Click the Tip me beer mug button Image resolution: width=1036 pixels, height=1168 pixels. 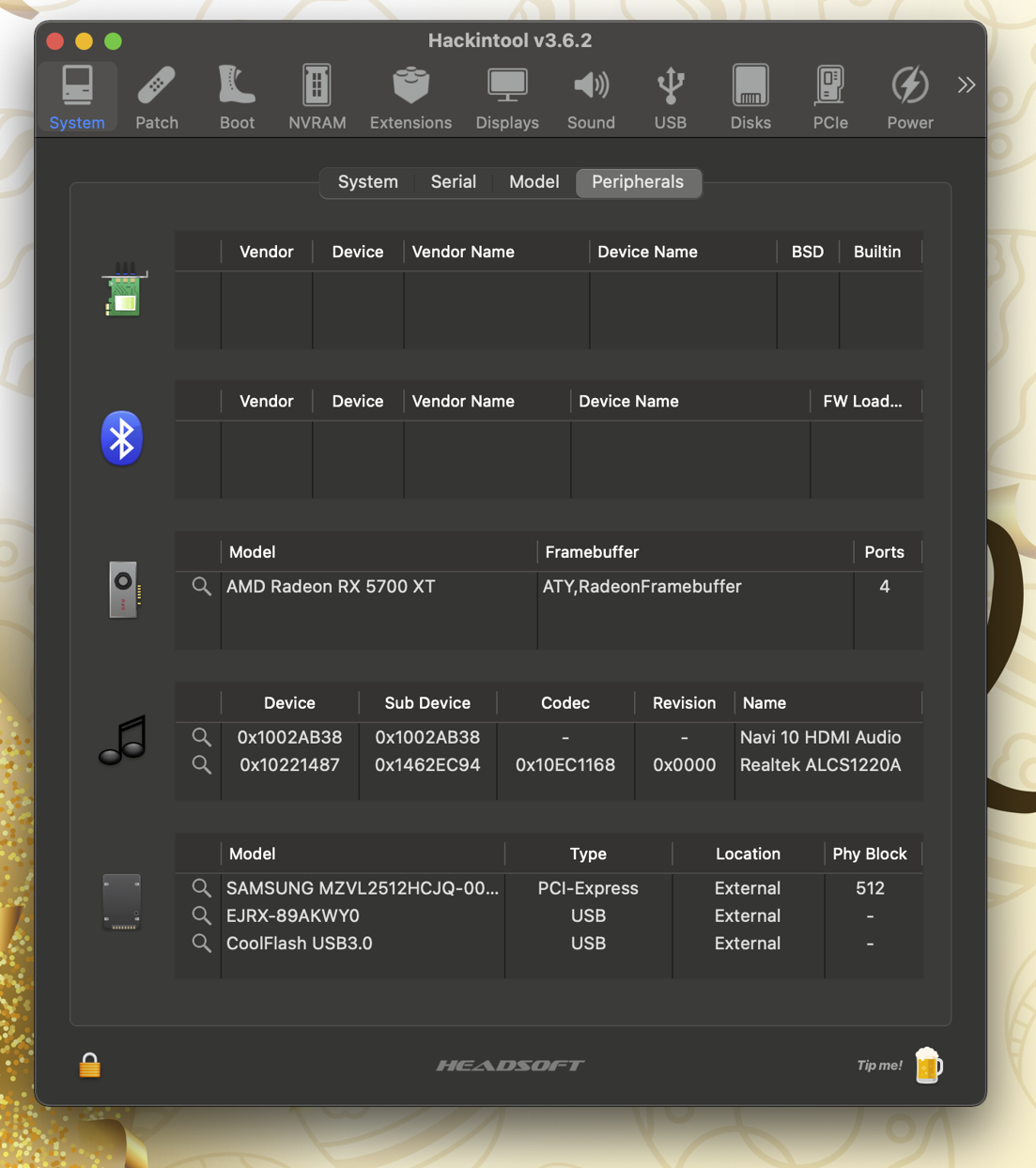click(928, 1066)
